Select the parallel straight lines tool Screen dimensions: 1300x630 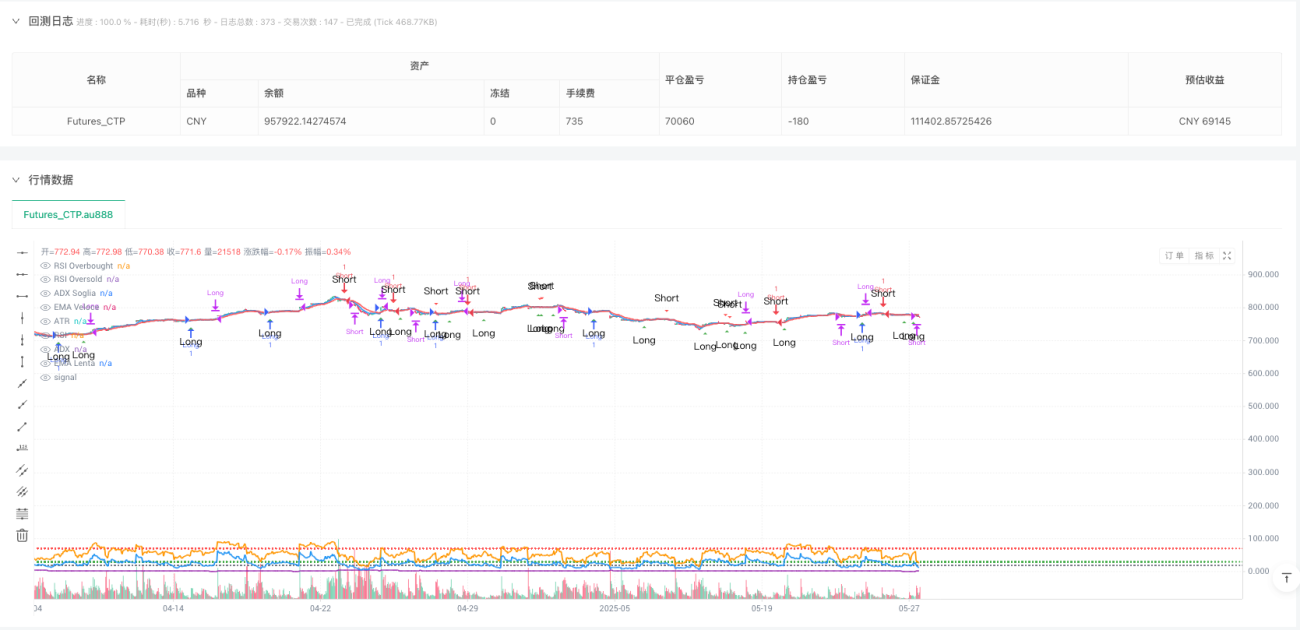click(x=22, y=470)
